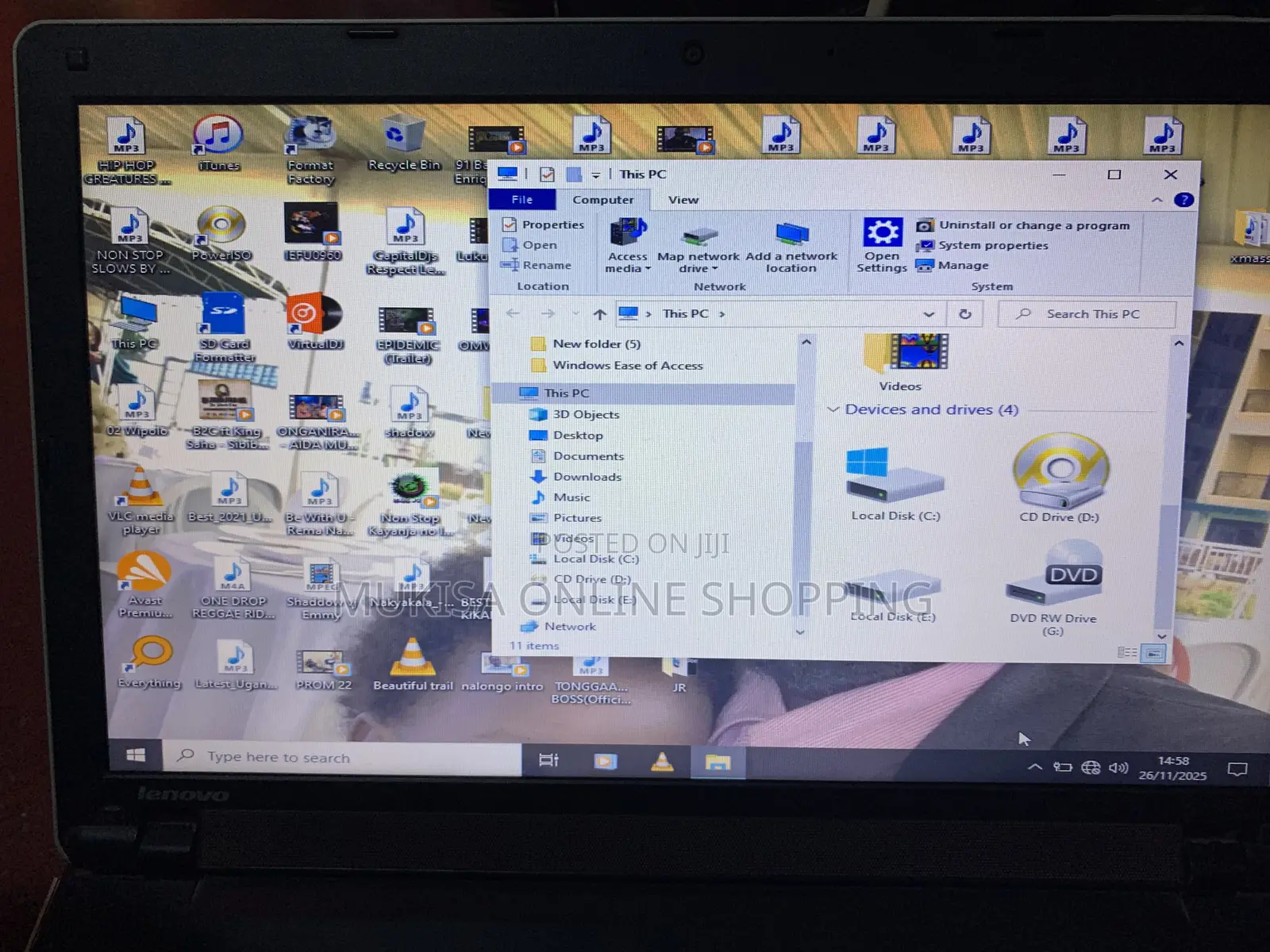
Task: Click the Search This PC field
Action: point(1087,314)
